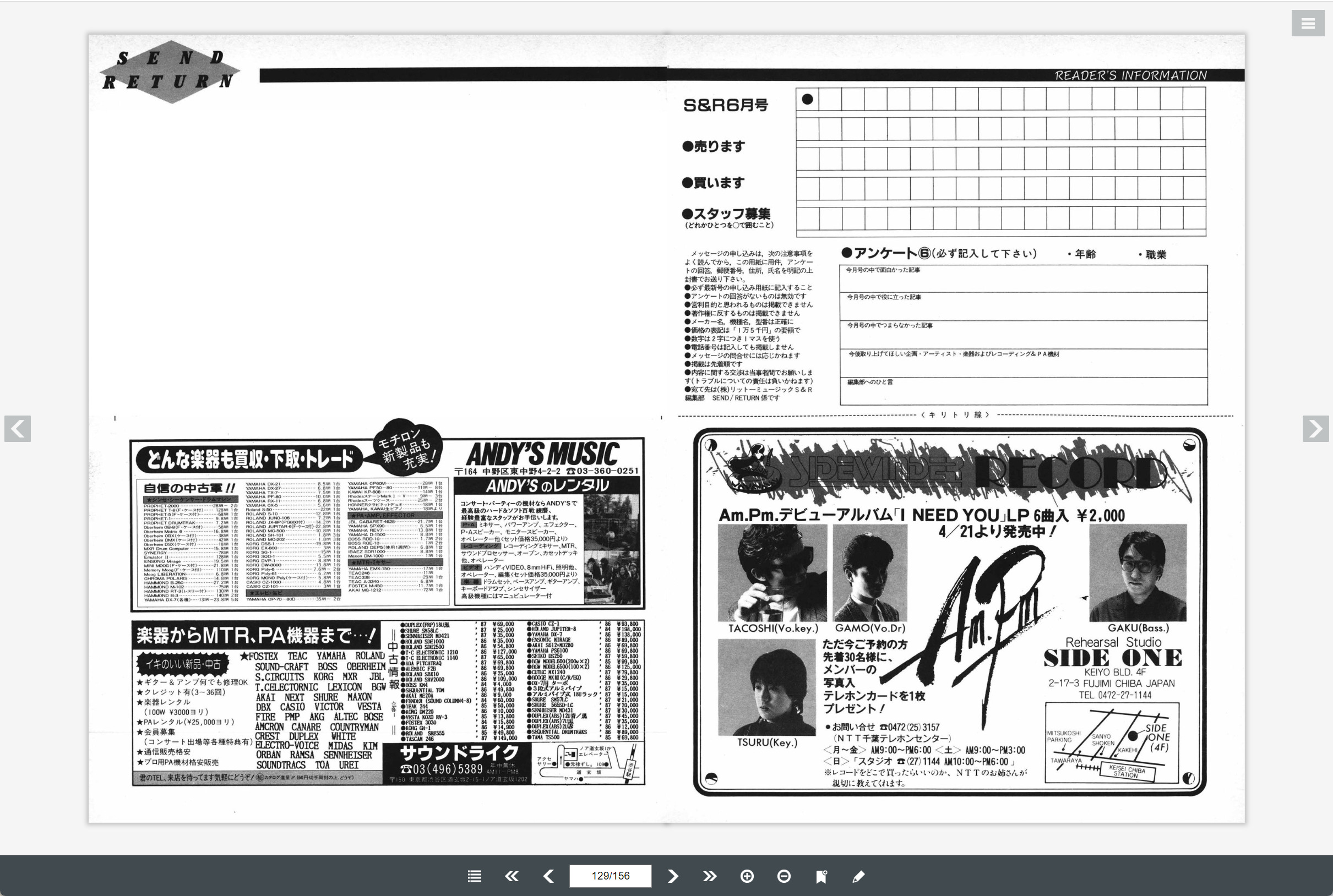Zoom out with the minus magnifier icon
The width and height of the screenshot is (1333, 896).
pos(784,876)
